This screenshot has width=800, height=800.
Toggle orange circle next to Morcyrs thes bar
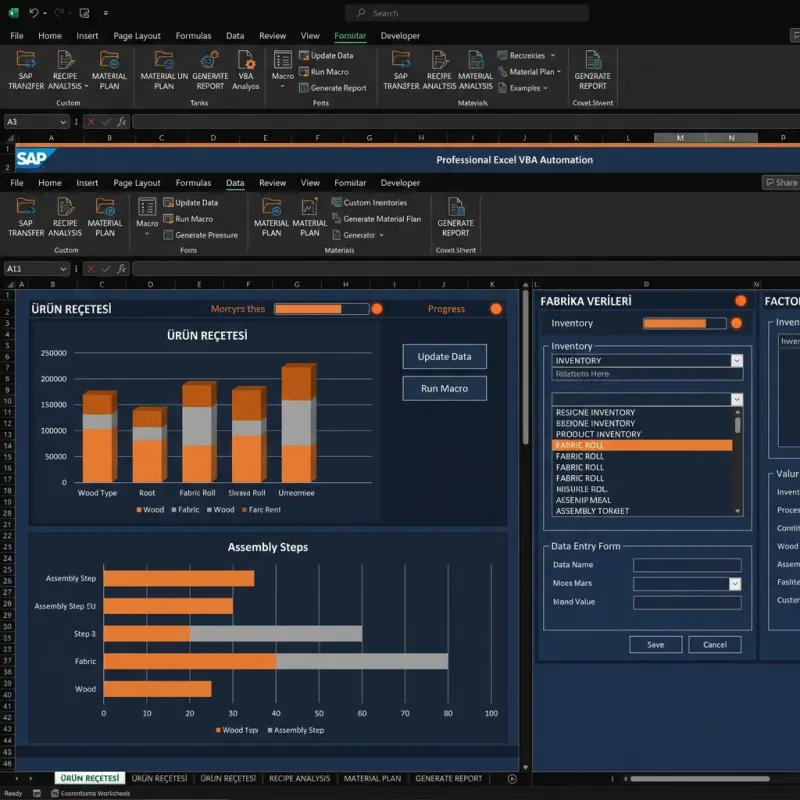(x=377, y=309)
